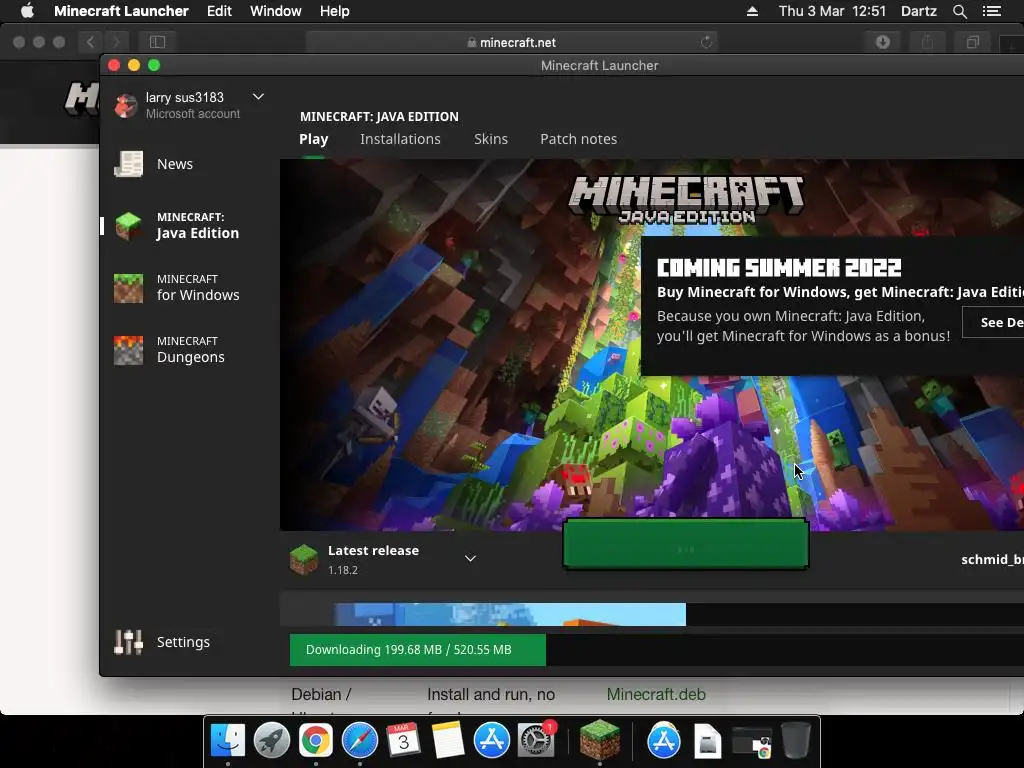Switch to the Patch notes tab
The height and width of the screenshot is (768, 1024).
point(579,139)
